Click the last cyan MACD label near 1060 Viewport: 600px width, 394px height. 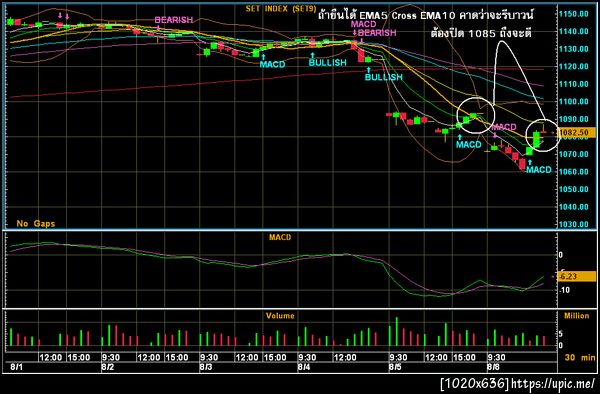539,169
